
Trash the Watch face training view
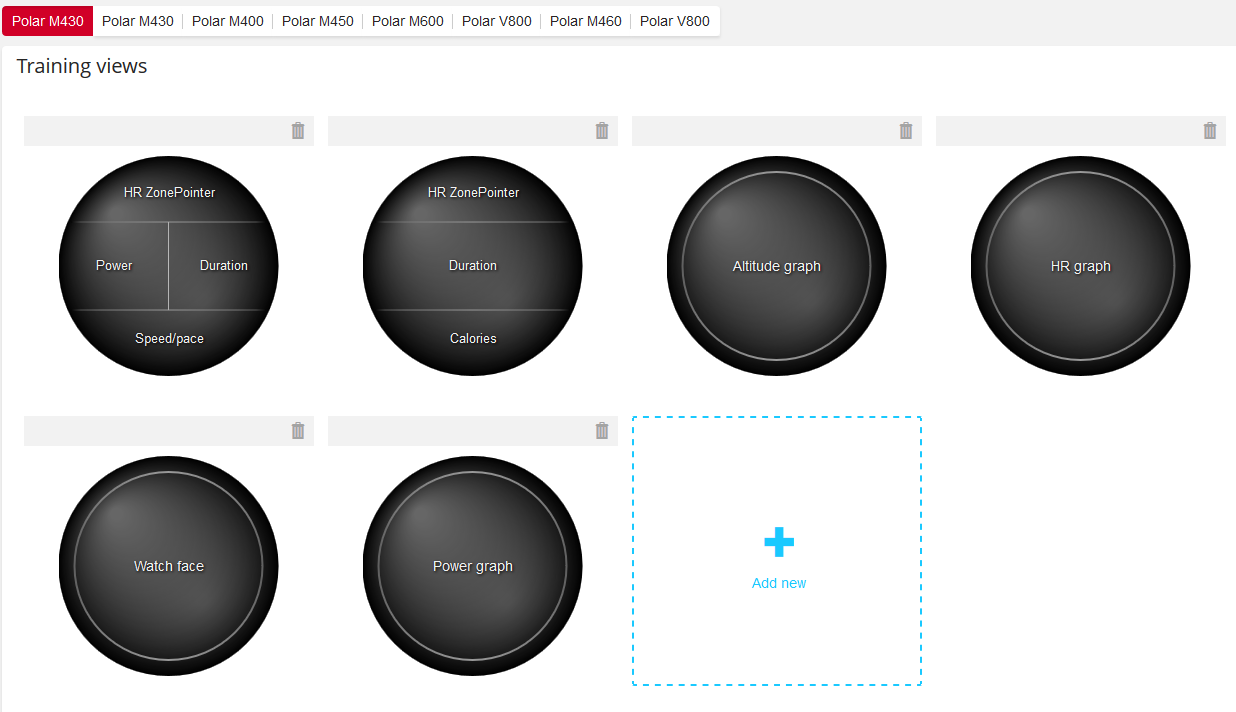pos(298,431)
